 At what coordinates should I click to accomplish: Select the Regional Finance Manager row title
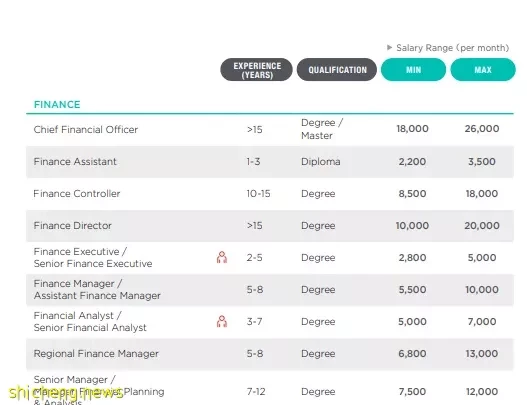(96, 354)
